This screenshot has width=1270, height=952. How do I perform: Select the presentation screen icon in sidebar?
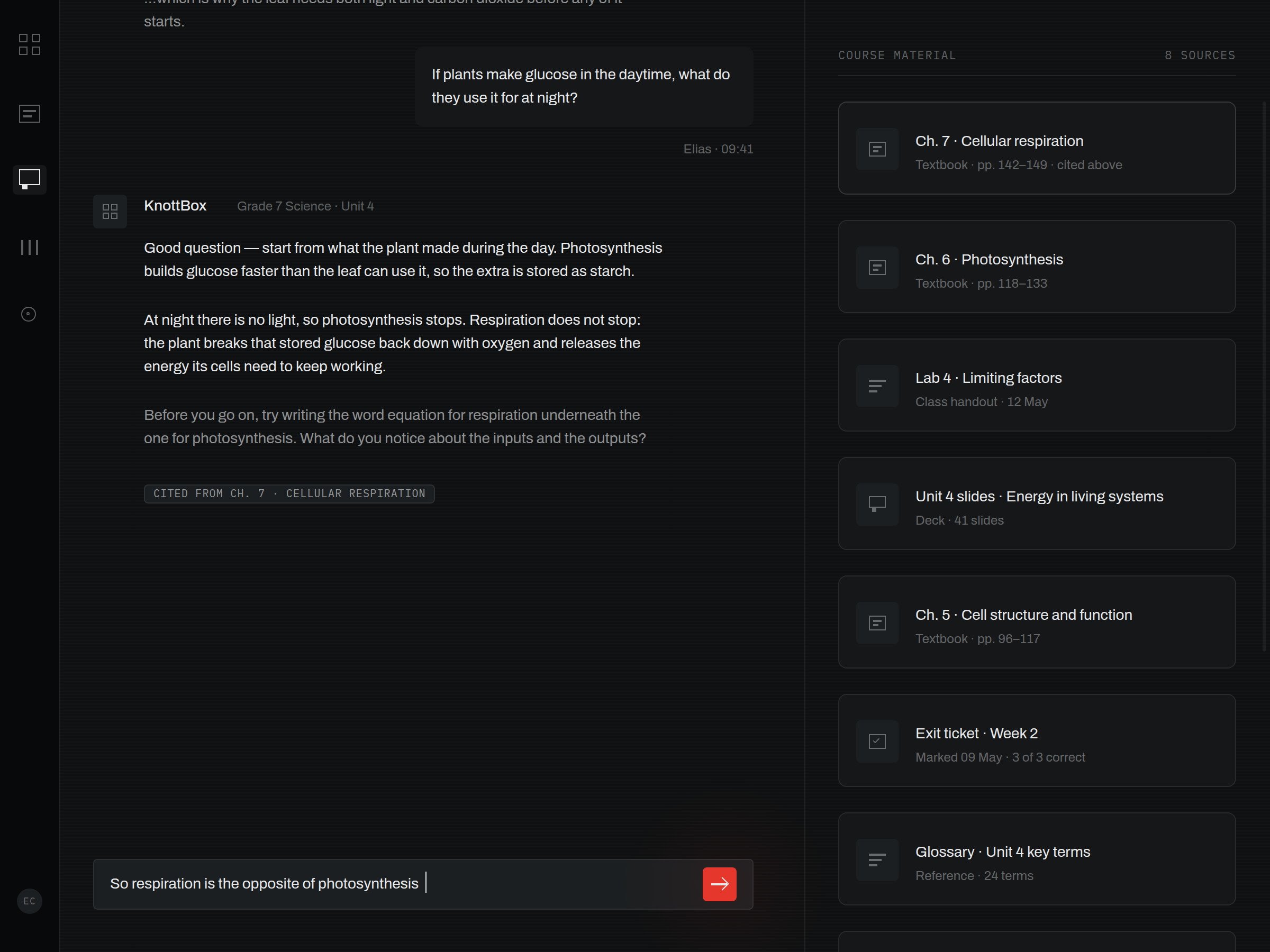[29, 179]
